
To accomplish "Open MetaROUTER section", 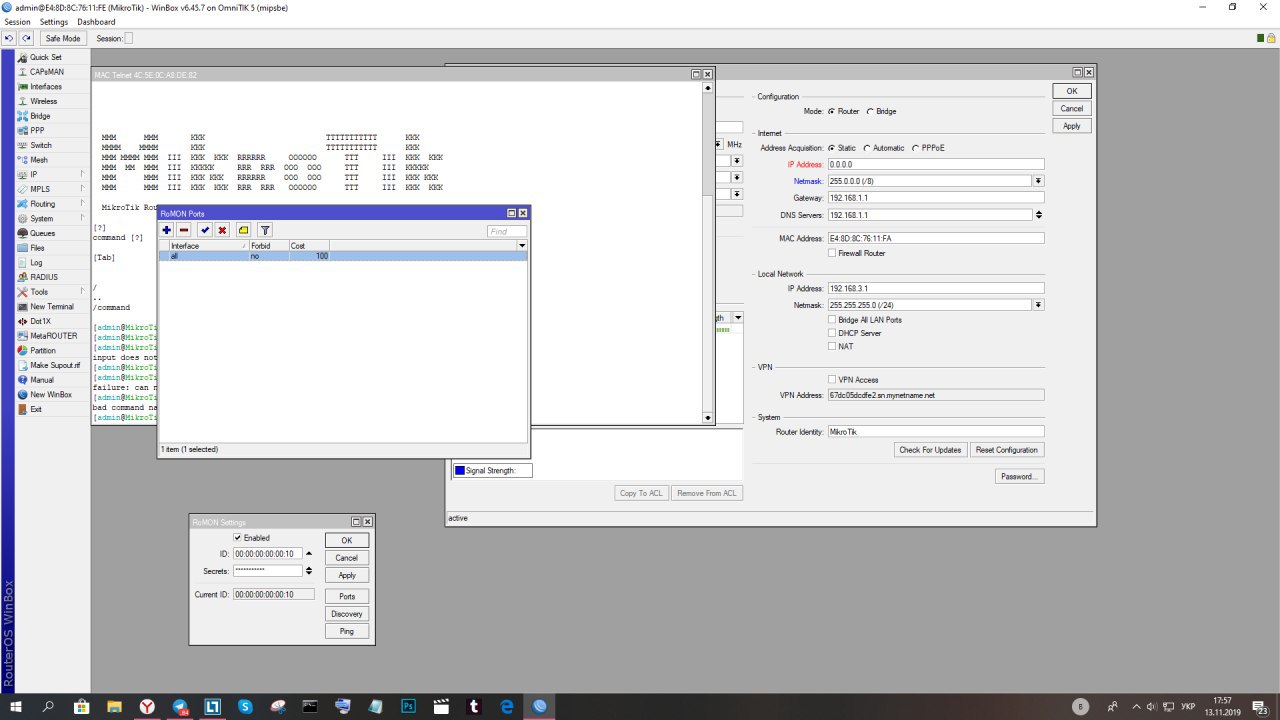I will coord(53,336).
